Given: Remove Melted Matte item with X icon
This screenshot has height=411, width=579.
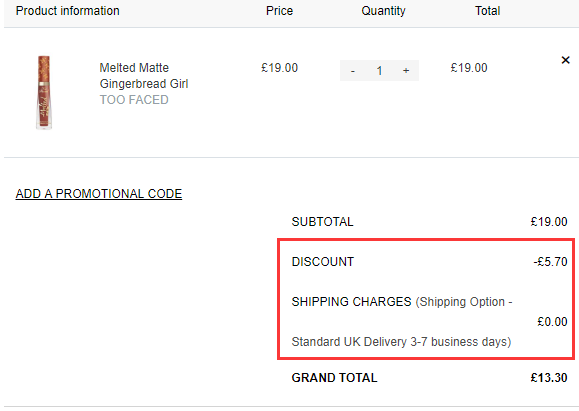Looking at the screenshot, I should 565,60.
